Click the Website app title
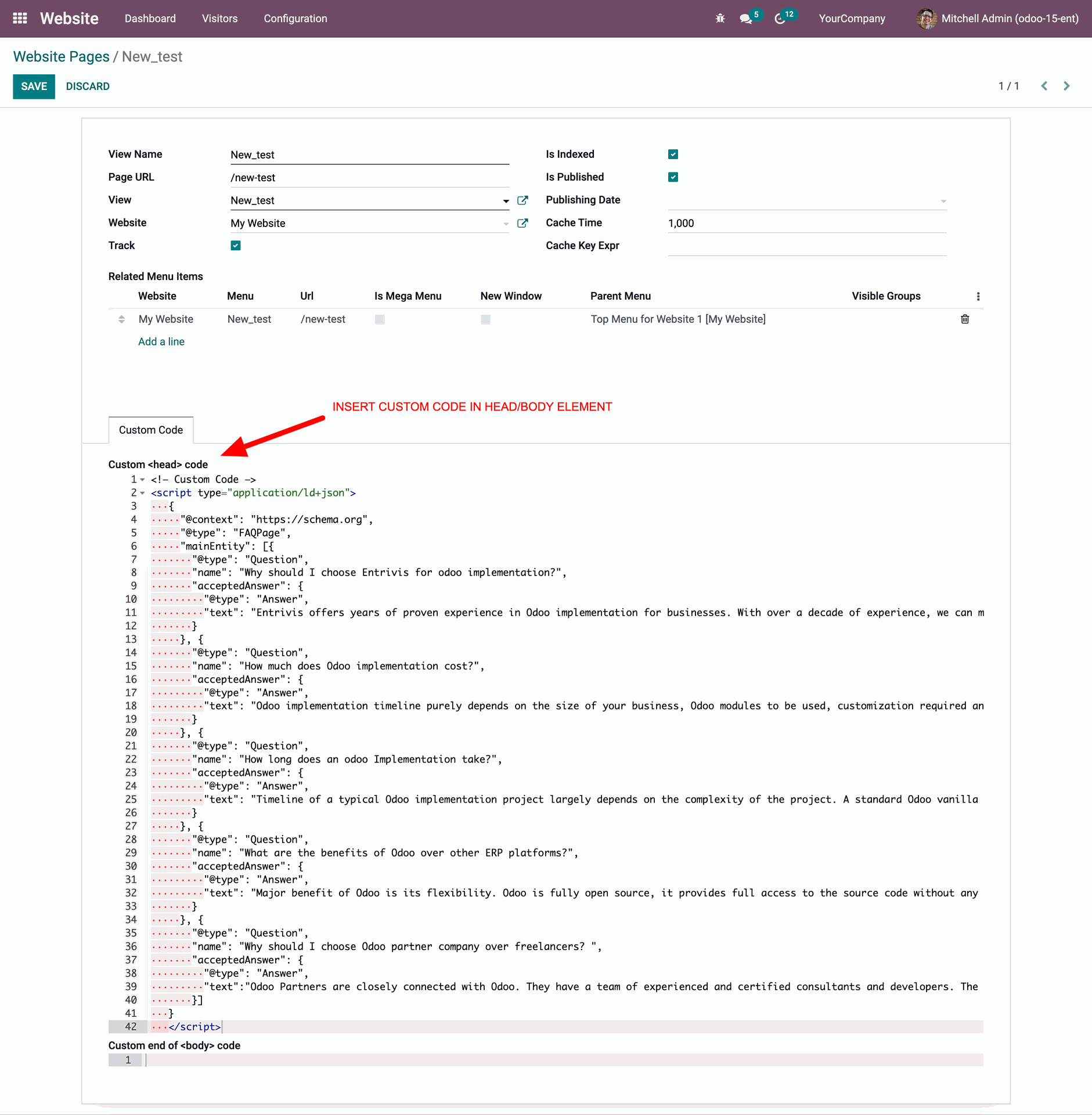 (x=69, y=19)
